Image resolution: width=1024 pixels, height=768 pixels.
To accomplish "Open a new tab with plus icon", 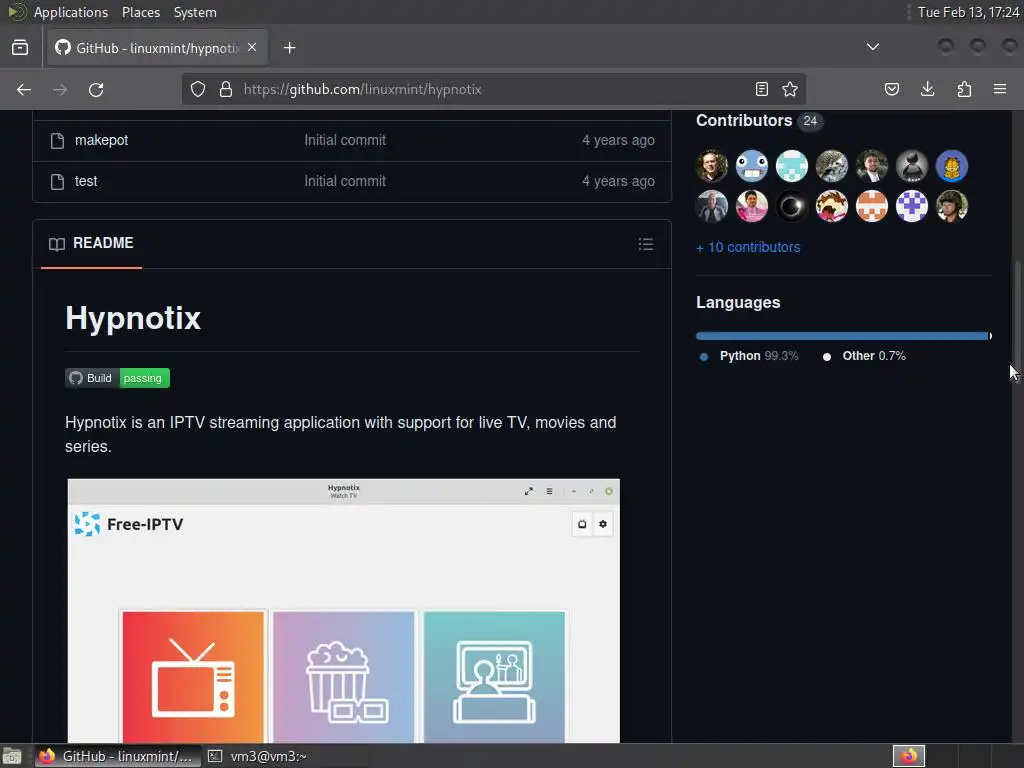I will point(289,48).
